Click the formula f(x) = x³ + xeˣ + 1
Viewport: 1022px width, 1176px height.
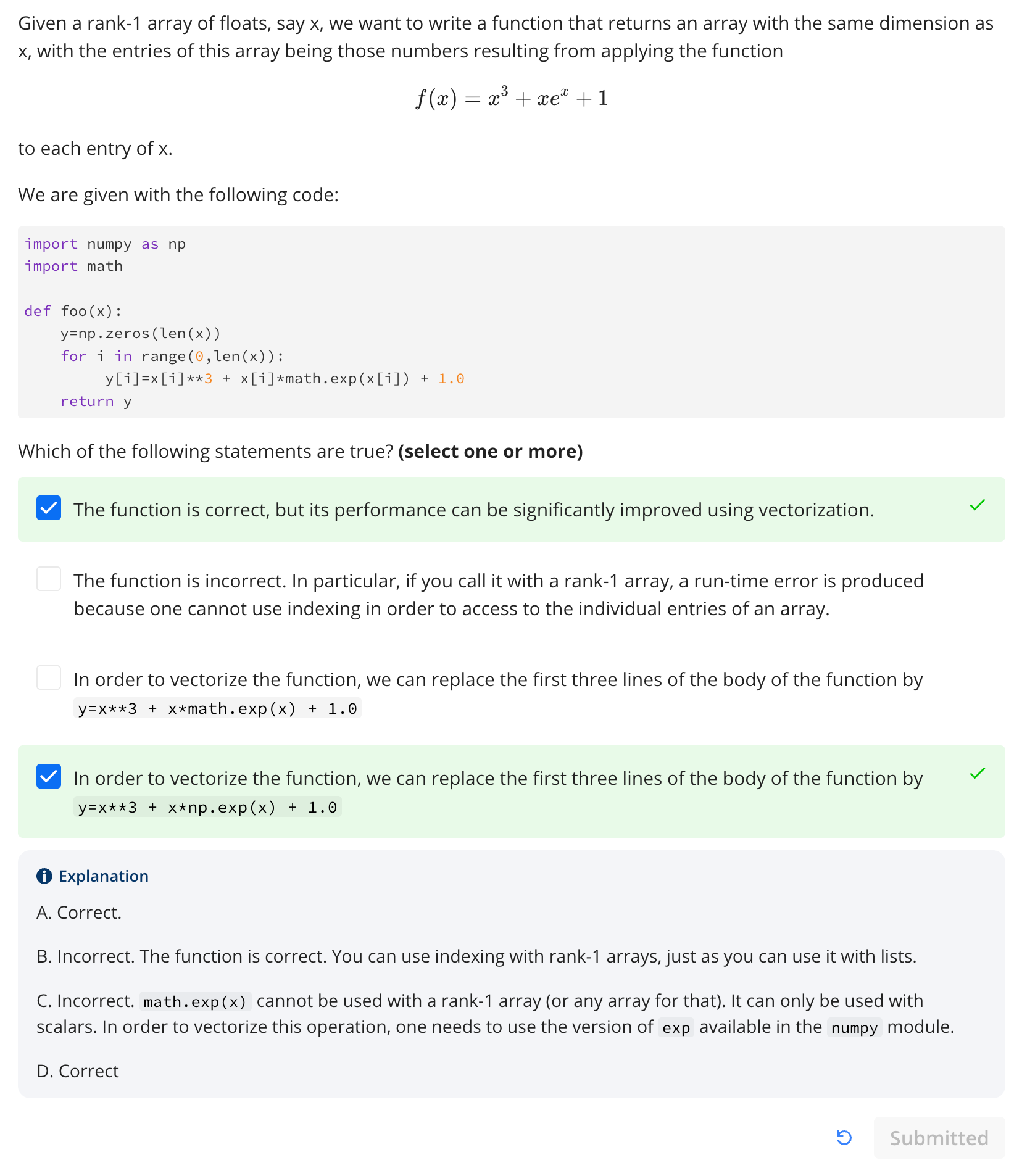[x=512, y=98]
